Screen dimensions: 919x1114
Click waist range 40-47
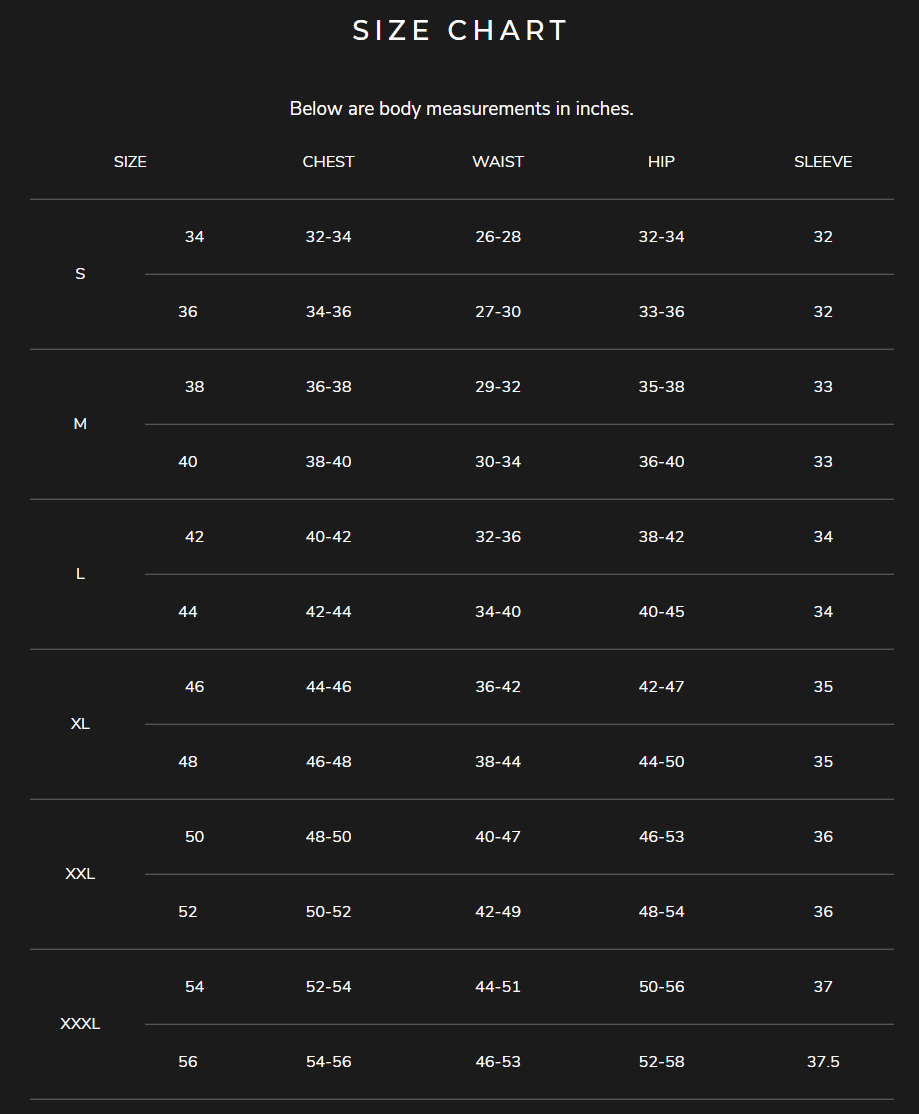(x=498, y=837)
